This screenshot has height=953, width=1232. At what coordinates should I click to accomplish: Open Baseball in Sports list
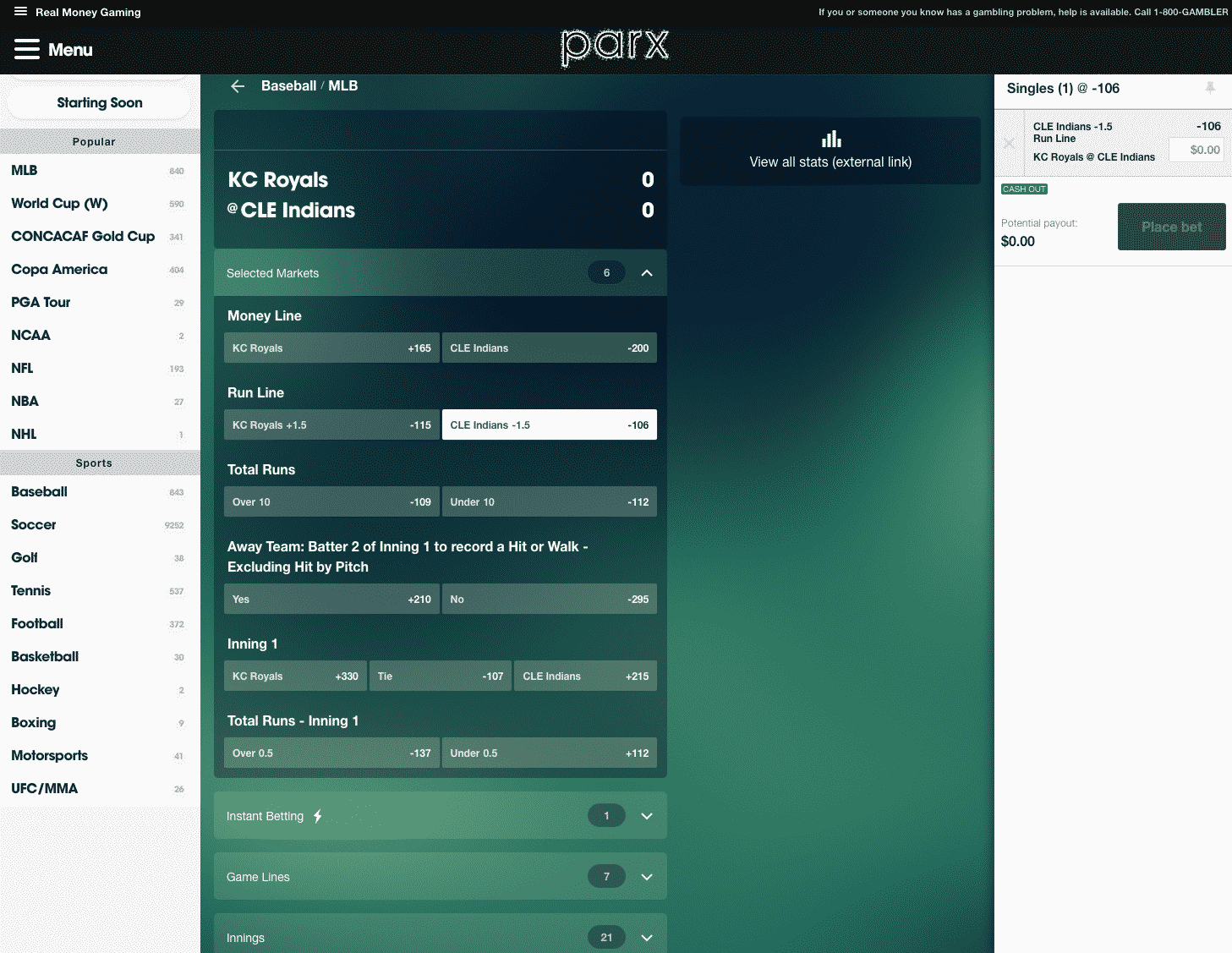tap(100, 492)
